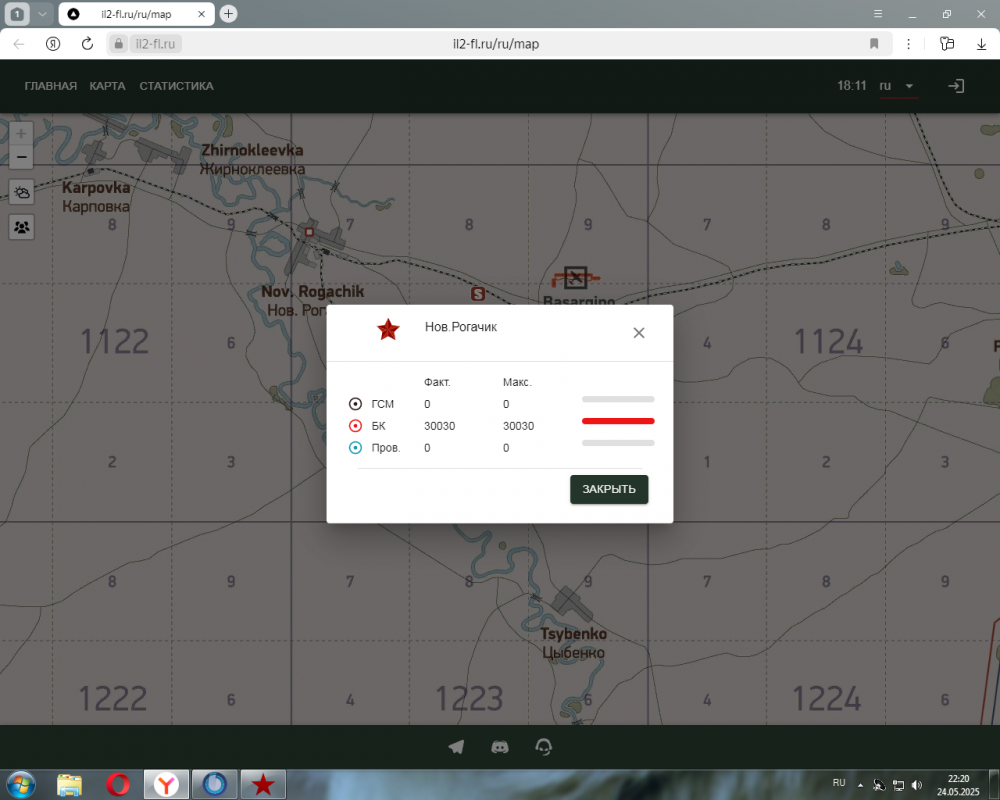Open the Discord link in footer

coord(500,746)
